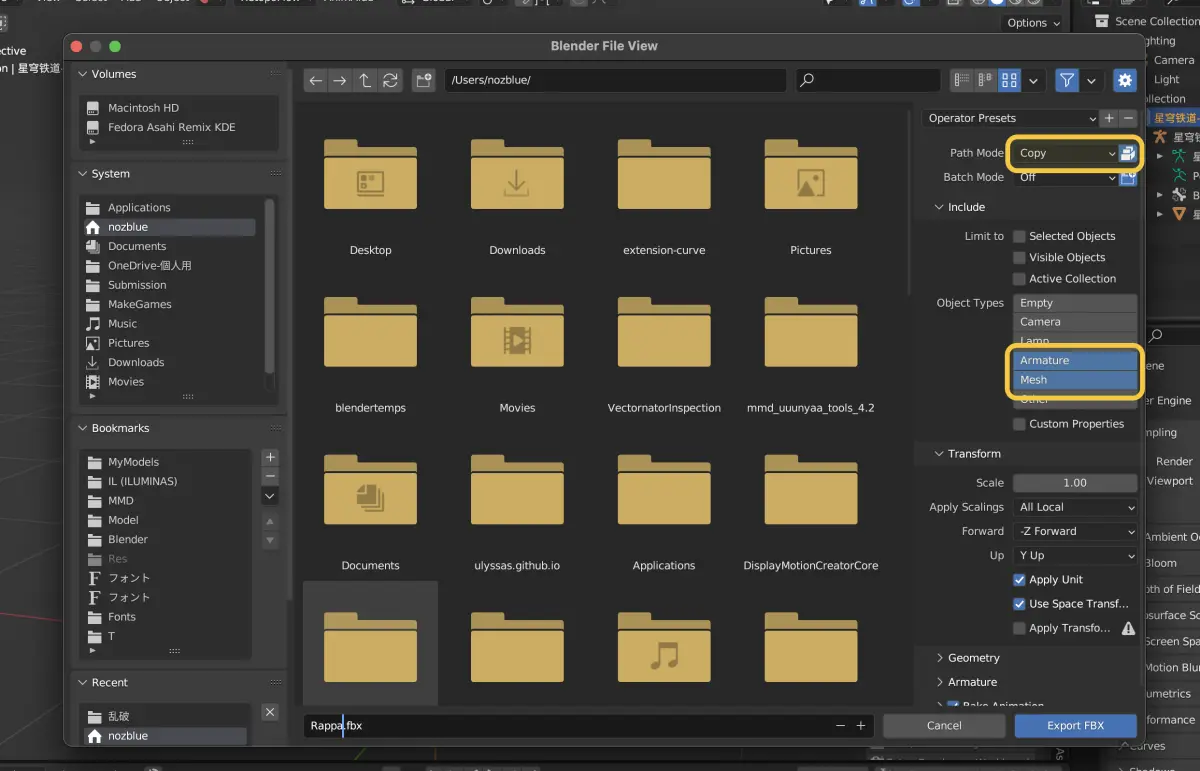
Task: Toggle embed textures icon next to Path Mode
Action: pos(1128,153)
